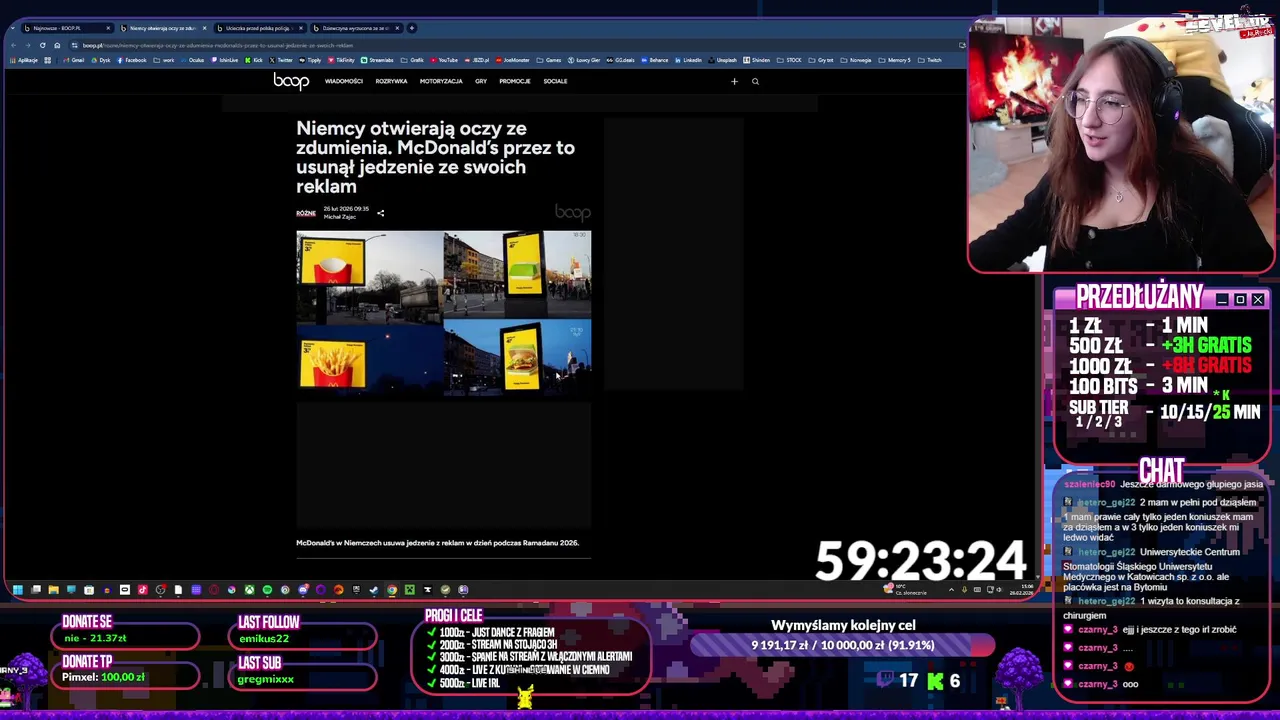Open the GG.deals bookmark

click(x=620, y=60)
